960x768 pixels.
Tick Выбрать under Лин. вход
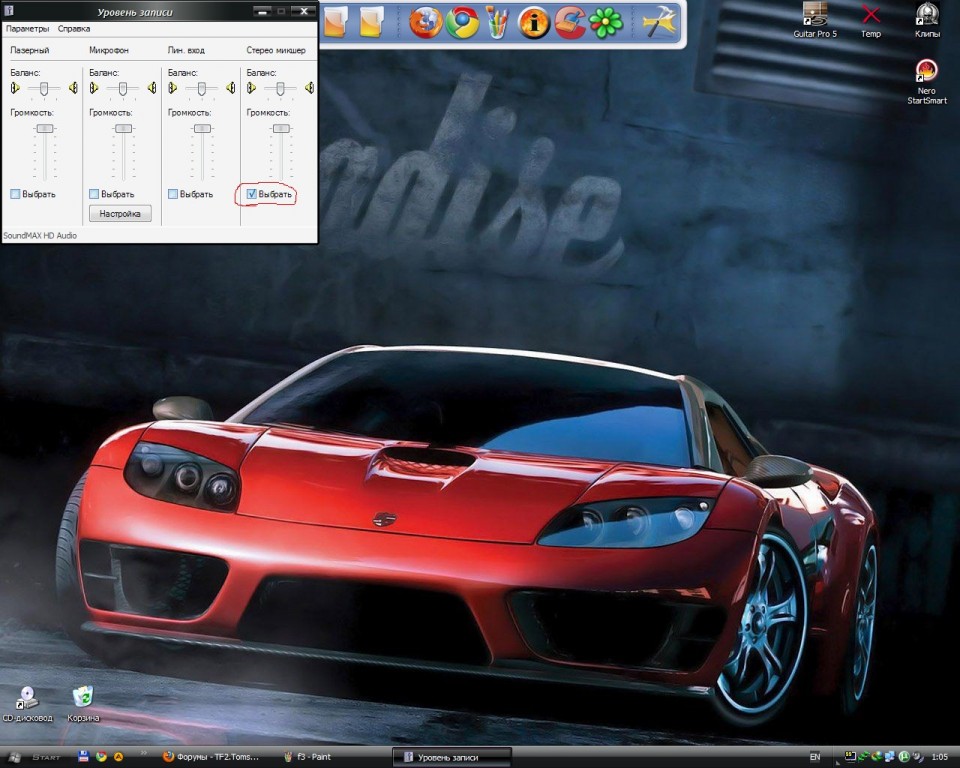click(x=173, y=194)
